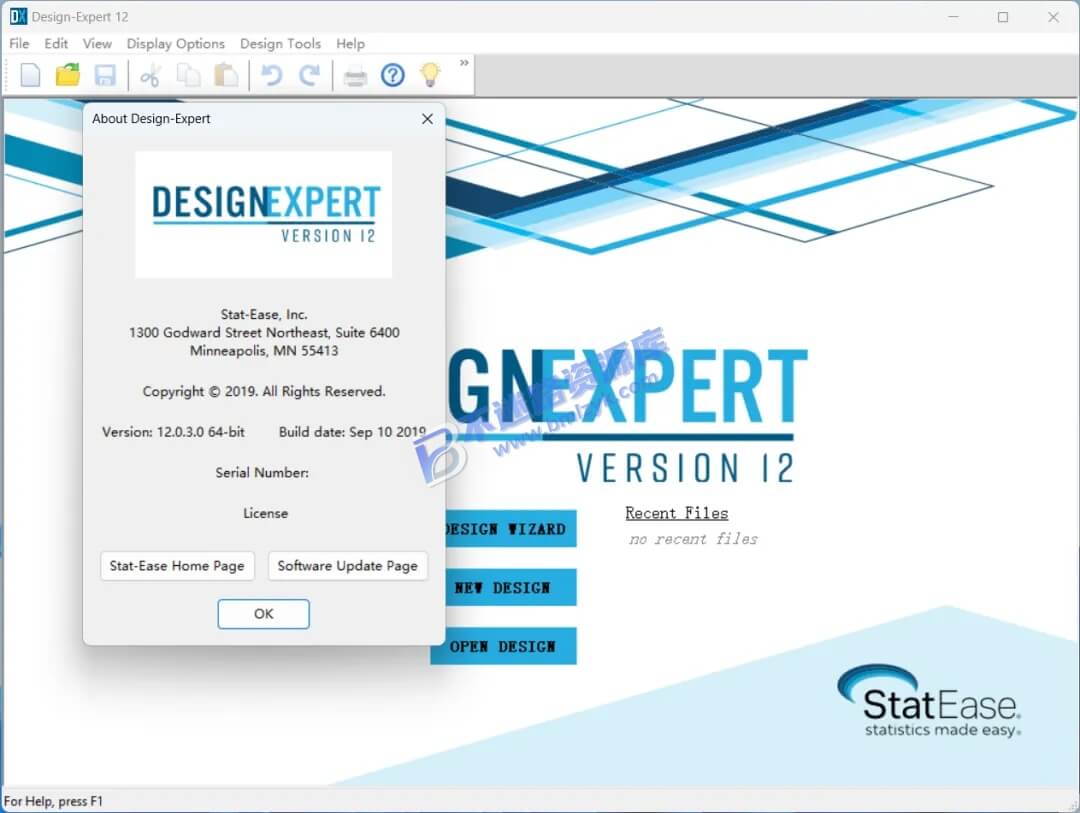Confirm the About dialog with OK
The image size is (1080, 813).
[264, 614]
